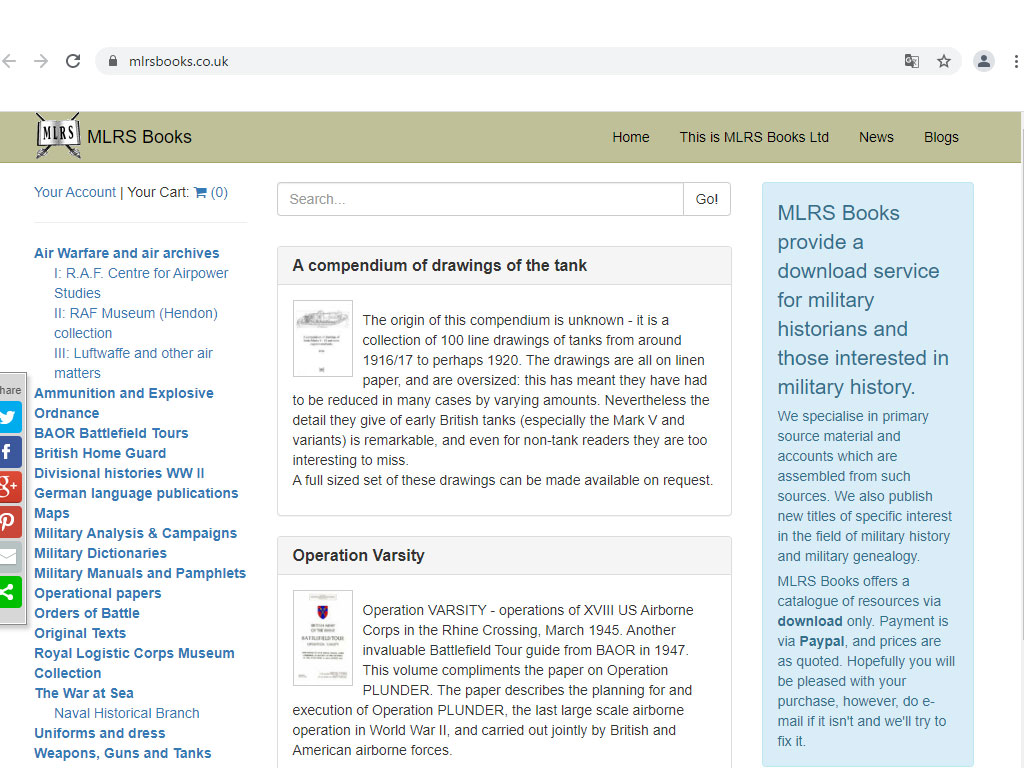Click the MLRS Books crossed-swords logo

point(58,137)
